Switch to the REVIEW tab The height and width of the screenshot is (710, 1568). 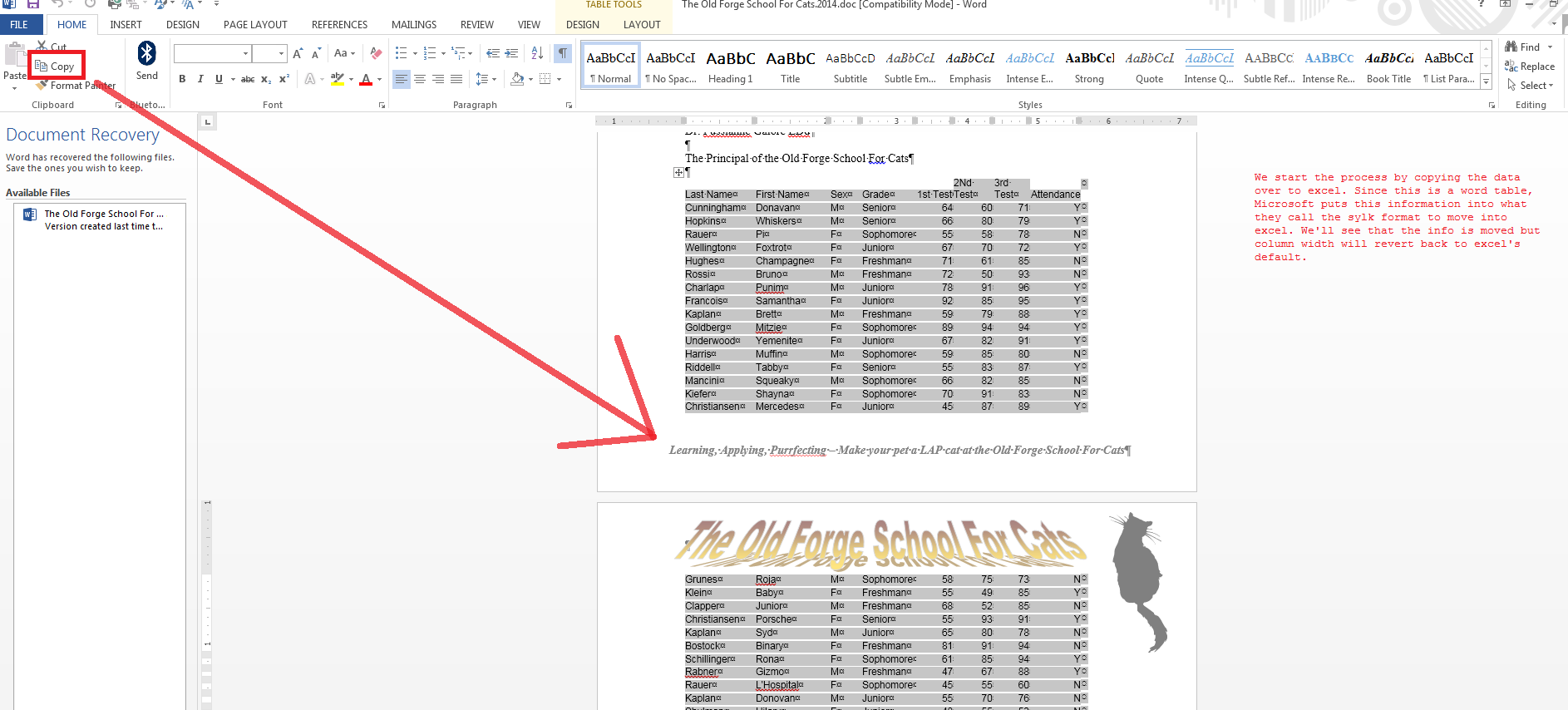(477, 25)
